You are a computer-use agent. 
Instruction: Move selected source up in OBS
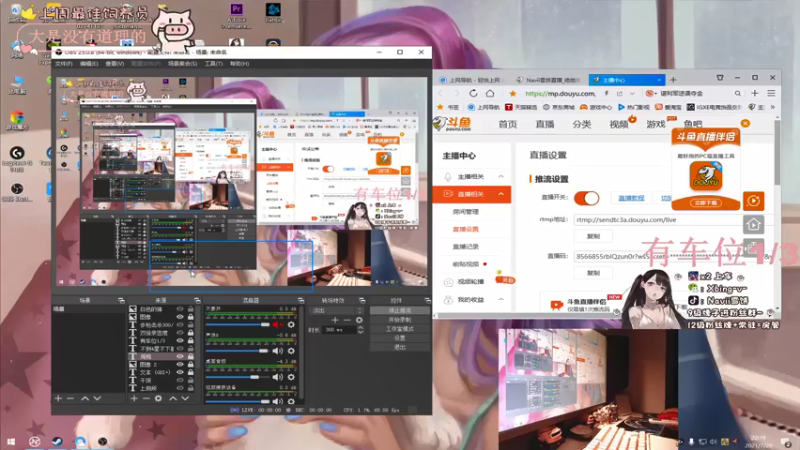173,398
